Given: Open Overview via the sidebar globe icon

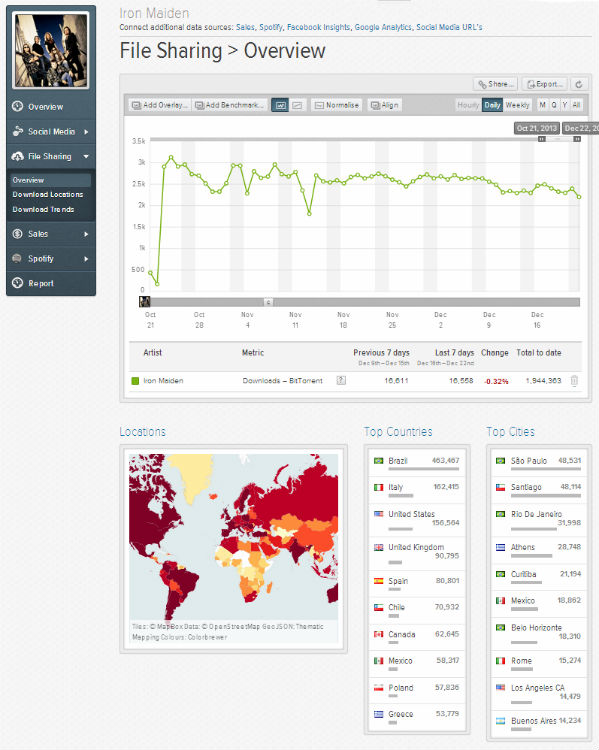Looking at the screenshot, I should (x=18, y=106).
